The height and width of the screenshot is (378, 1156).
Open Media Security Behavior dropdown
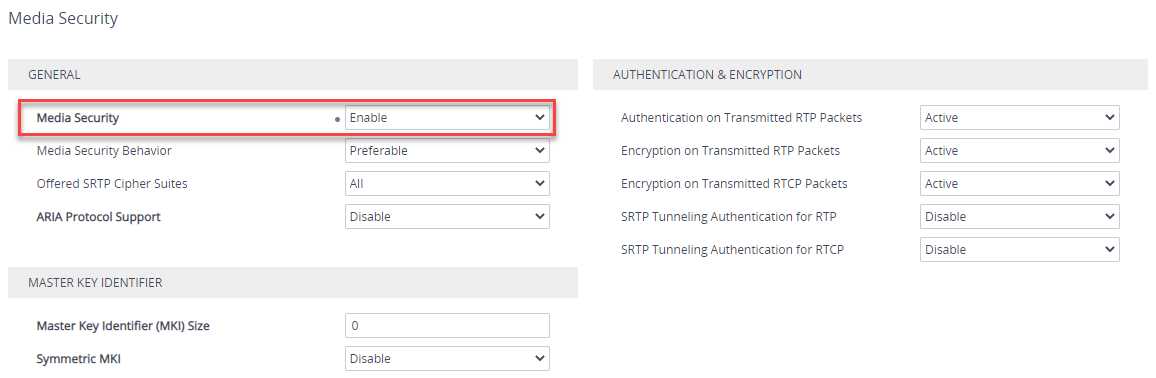pyautogui.click(x=447, y=151)
